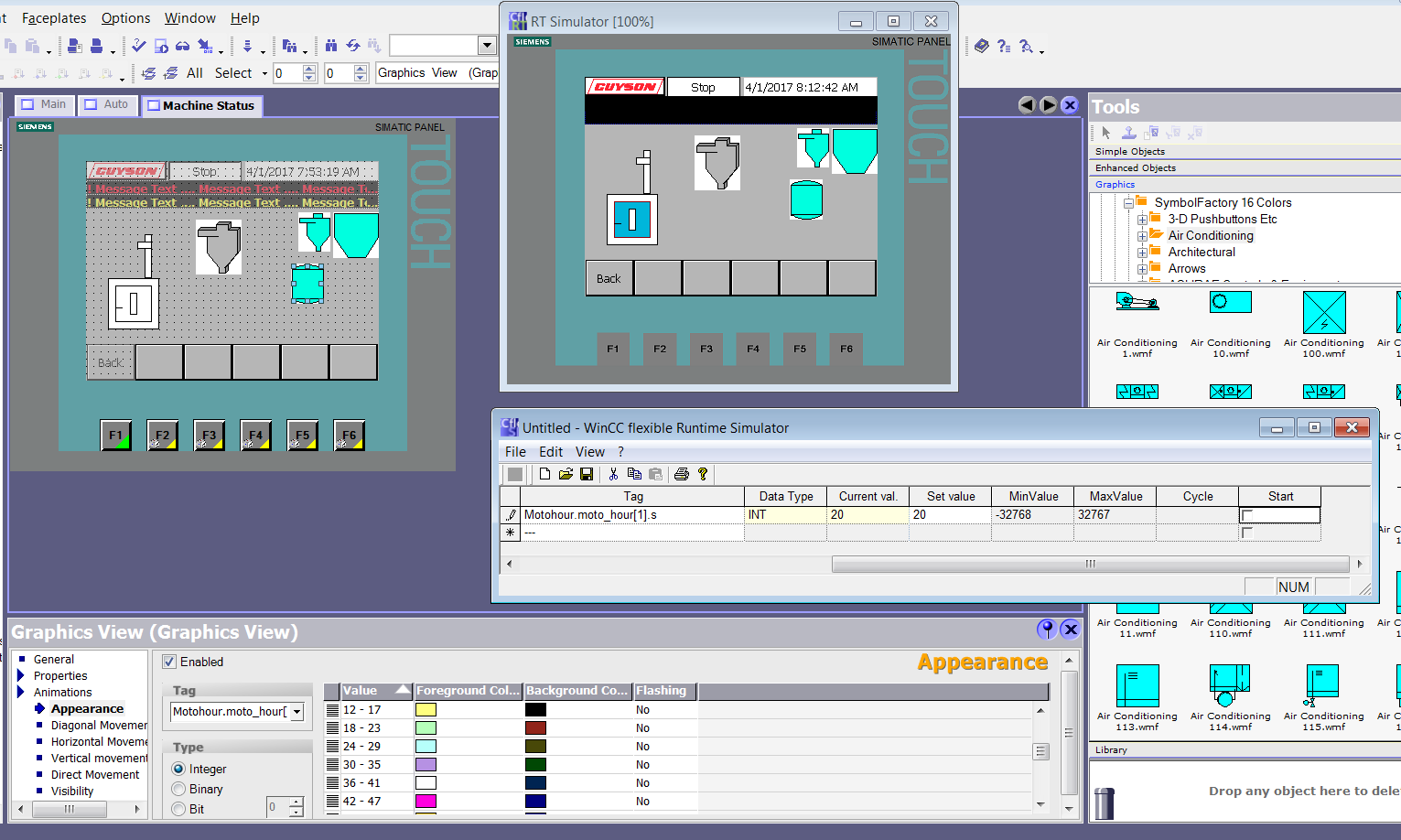Click the replace arrows icon beside the binoculars

coord(352,45)
